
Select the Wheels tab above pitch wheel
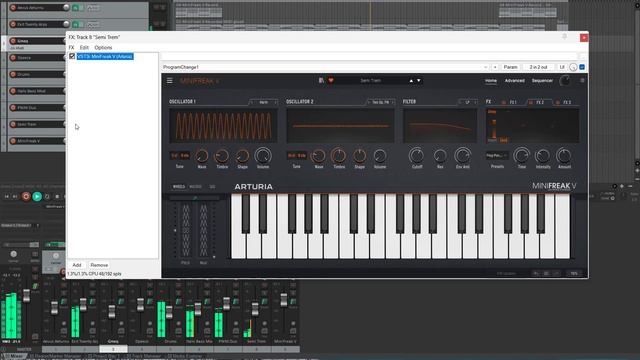click(x=179, y=187)
